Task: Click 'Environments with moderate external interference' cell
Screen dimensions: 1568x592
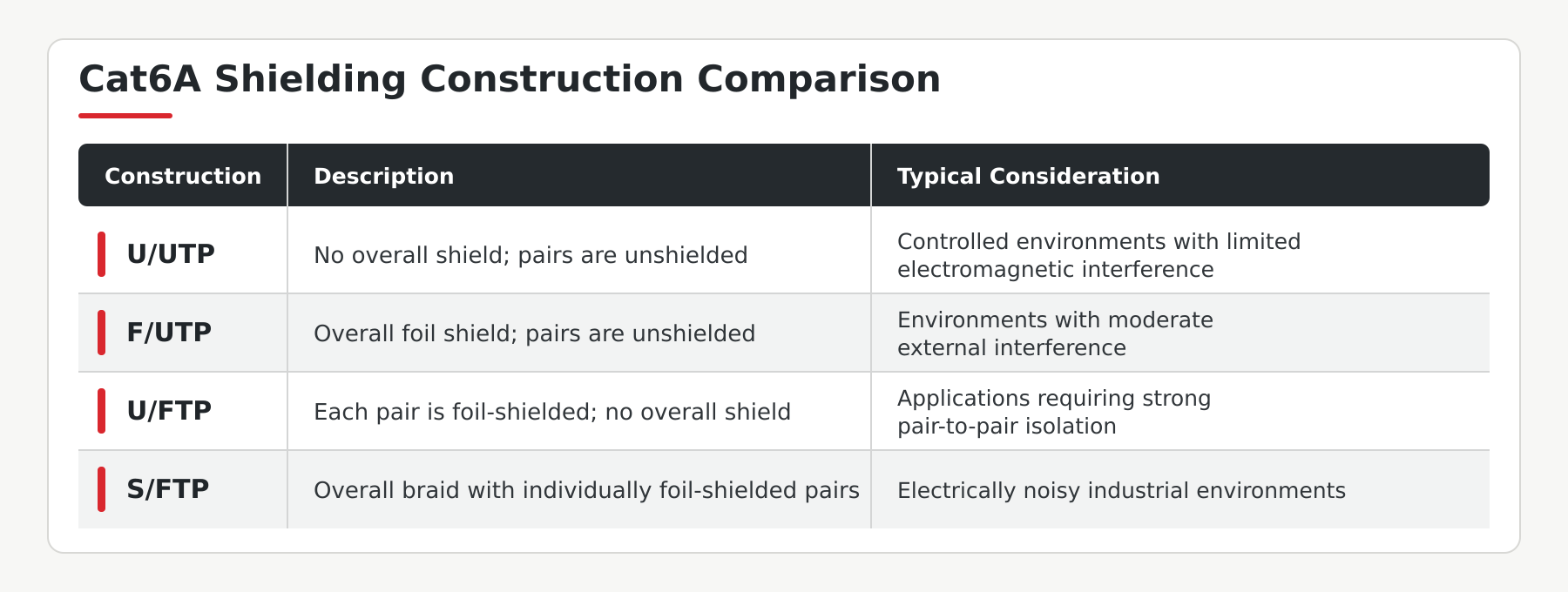Action: 1055,333
